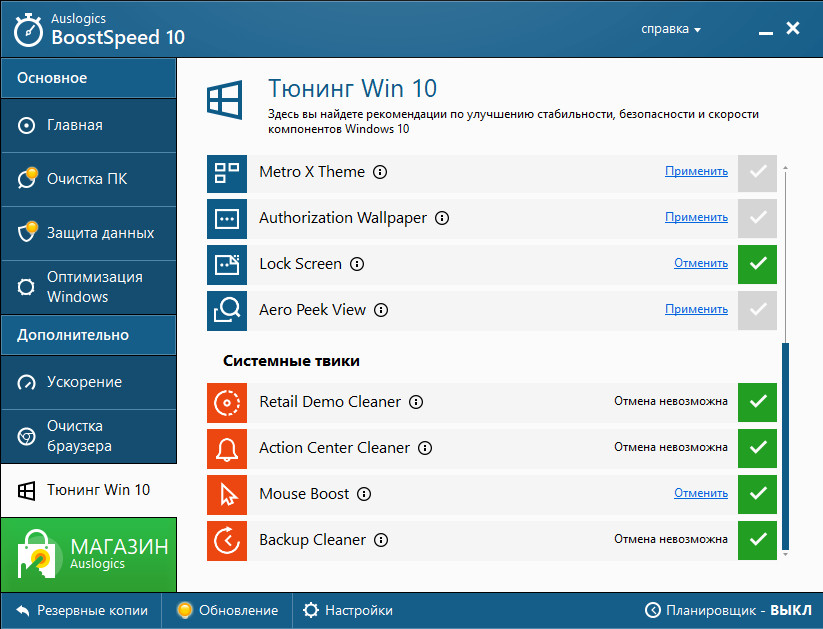Click the Mouse Boost cursor icon
Viewport: 823px width, 629px height.
(x=227, y=495)
